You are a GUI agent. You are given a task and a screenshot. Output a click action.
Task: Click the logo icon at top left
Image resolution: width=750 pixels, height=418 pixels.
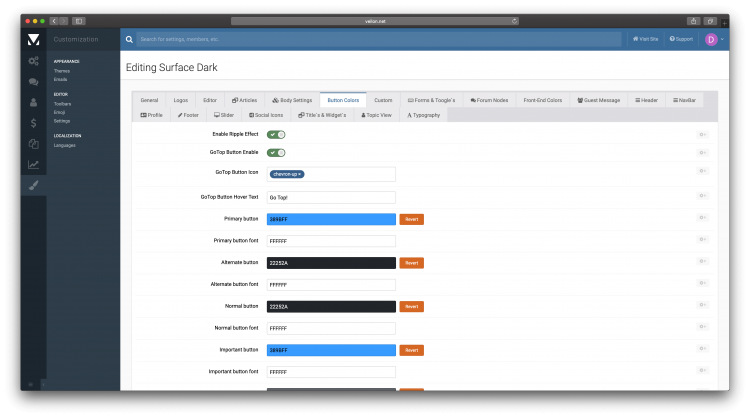(33, 39)
